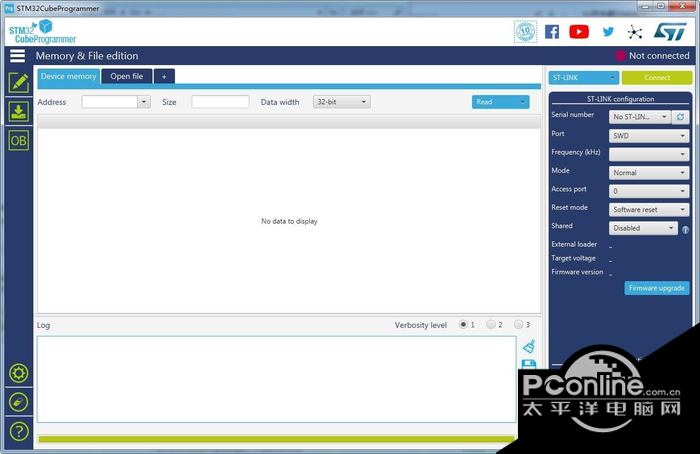Open the ST-LINK interface dropdown
The image size is (700, 454).
click(583, 78)
